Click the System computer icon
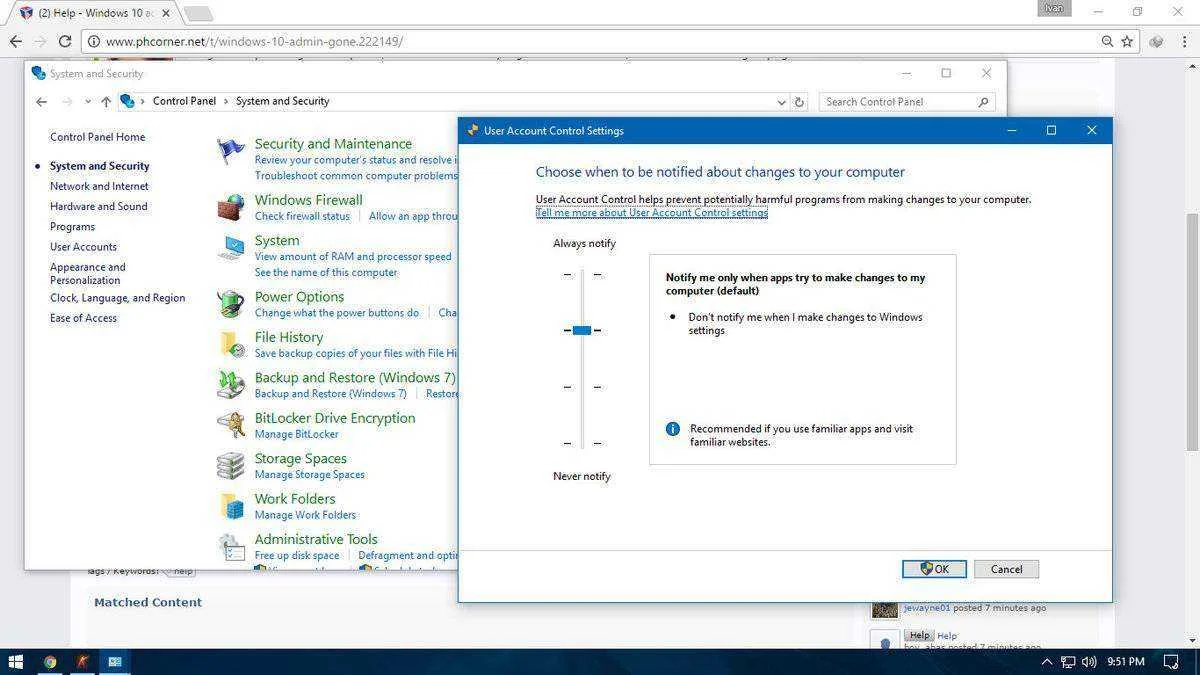The width and height of the screenshot is (1200, 675). [x=231, y=248]
